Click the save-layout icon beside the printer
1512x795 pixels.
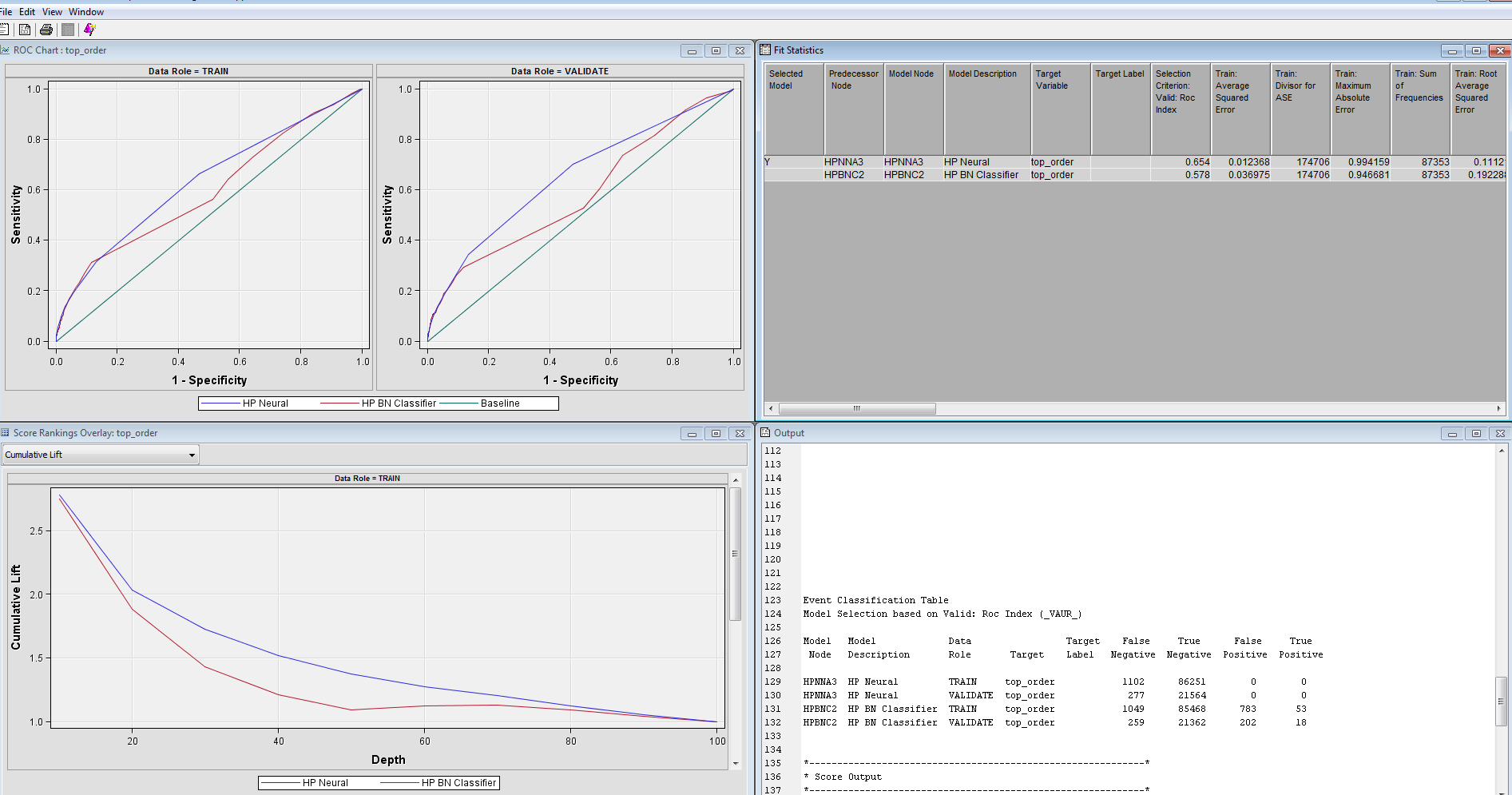point(25,30)
